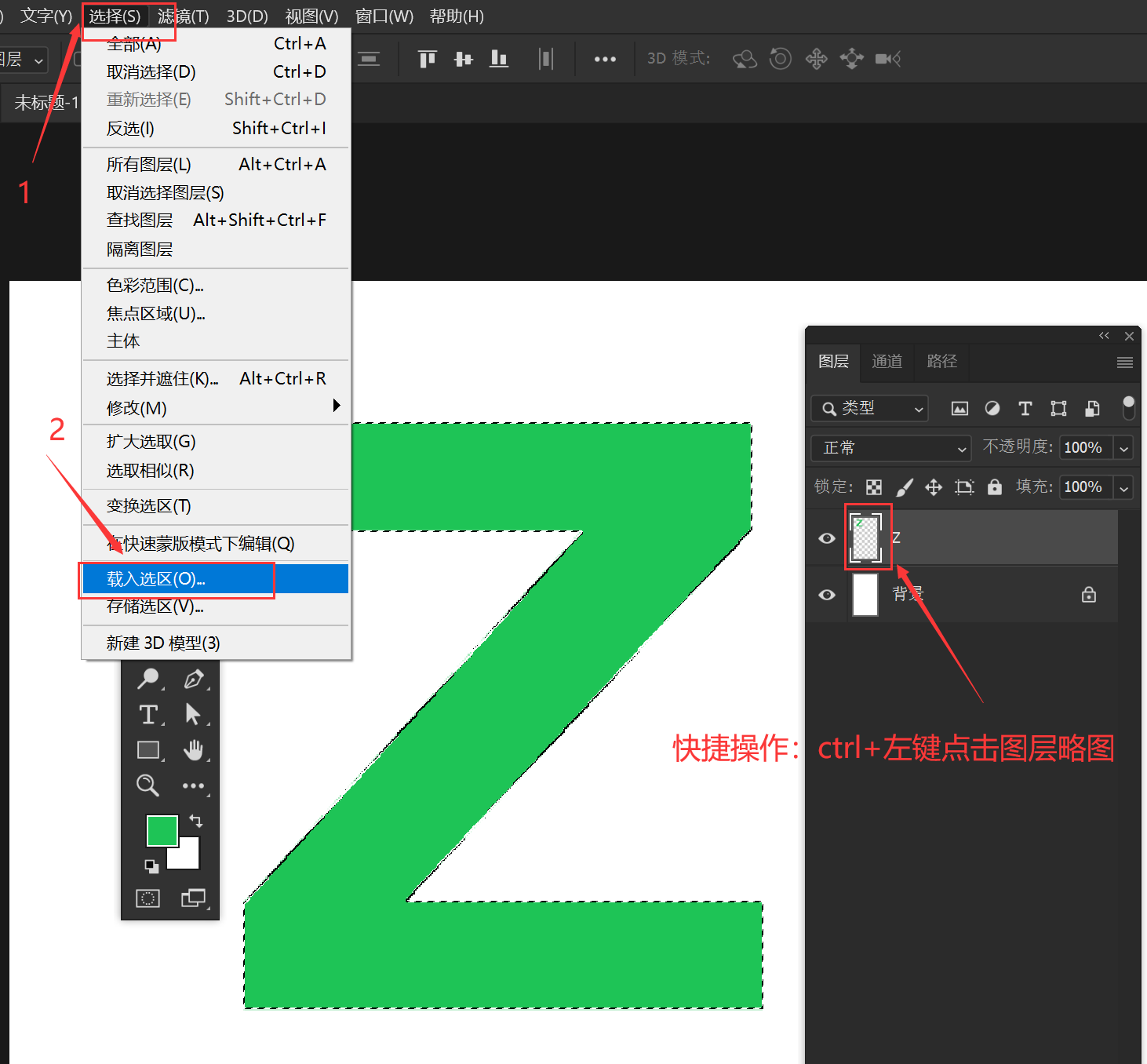This screenshot has height=1064, width=1147.
Task: Switch to the 路径 tab
Action: pos(942,361)
